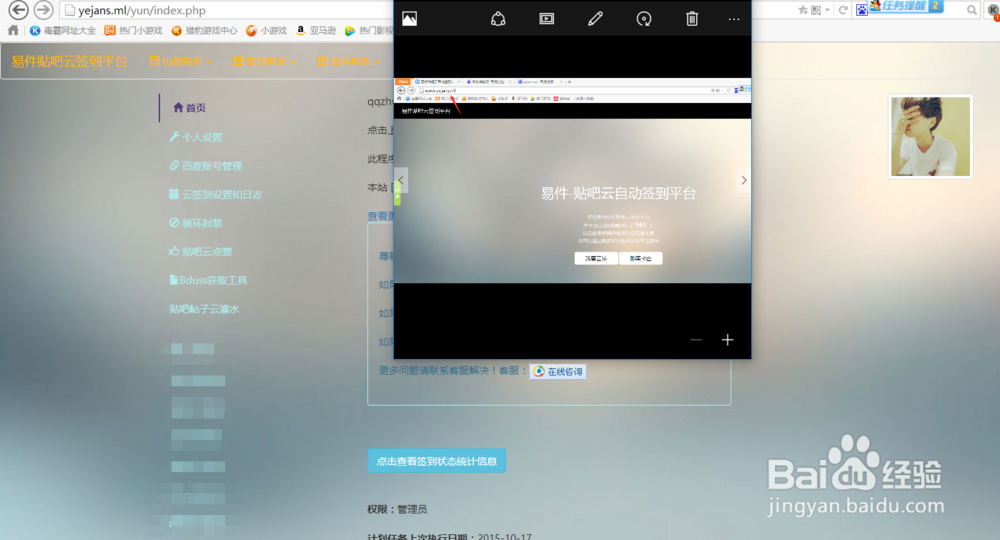The height and width of the screenshot is (540, 1000).
Task: Click the bookmark star icon in address bar
Action: pos(803,10)
